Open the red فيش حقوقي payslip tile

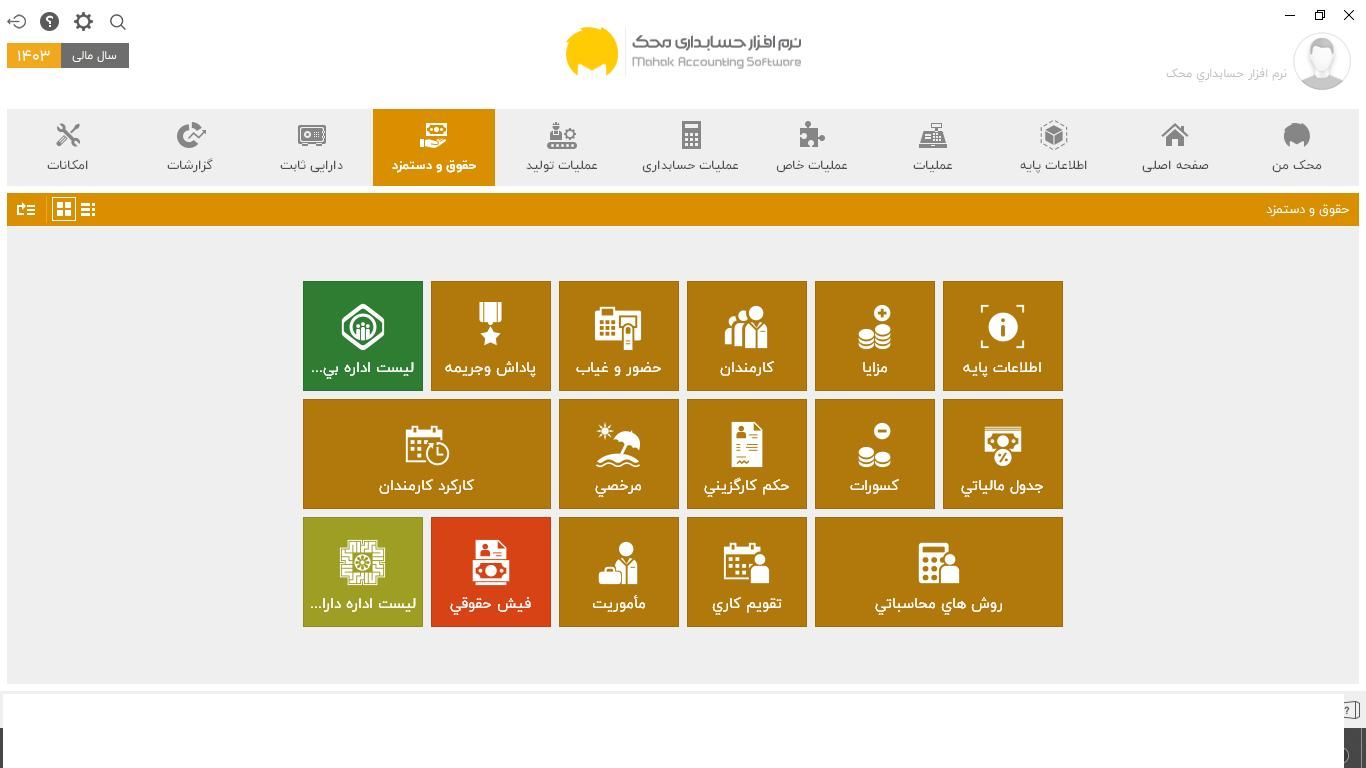(x=490, y=572)
